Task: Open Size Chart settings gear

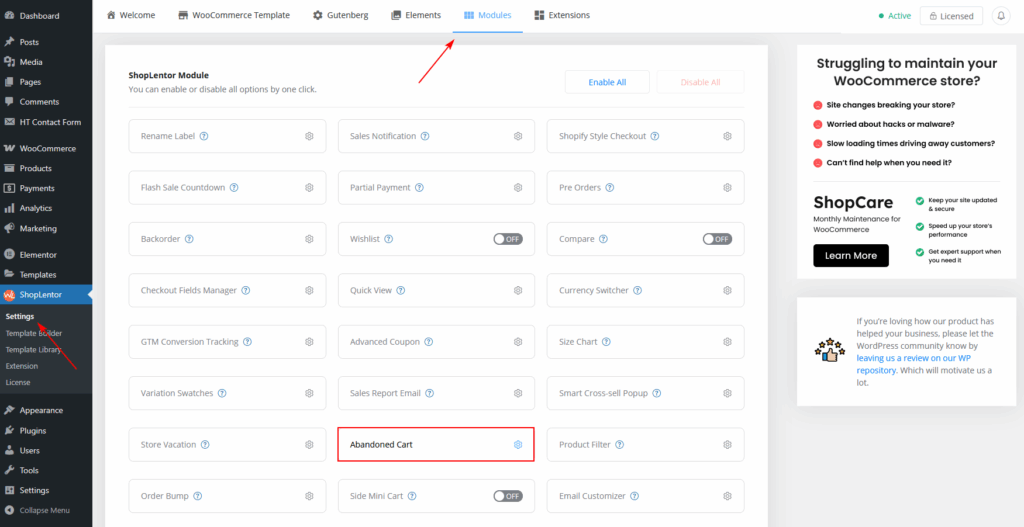Action: coord(727,342)
